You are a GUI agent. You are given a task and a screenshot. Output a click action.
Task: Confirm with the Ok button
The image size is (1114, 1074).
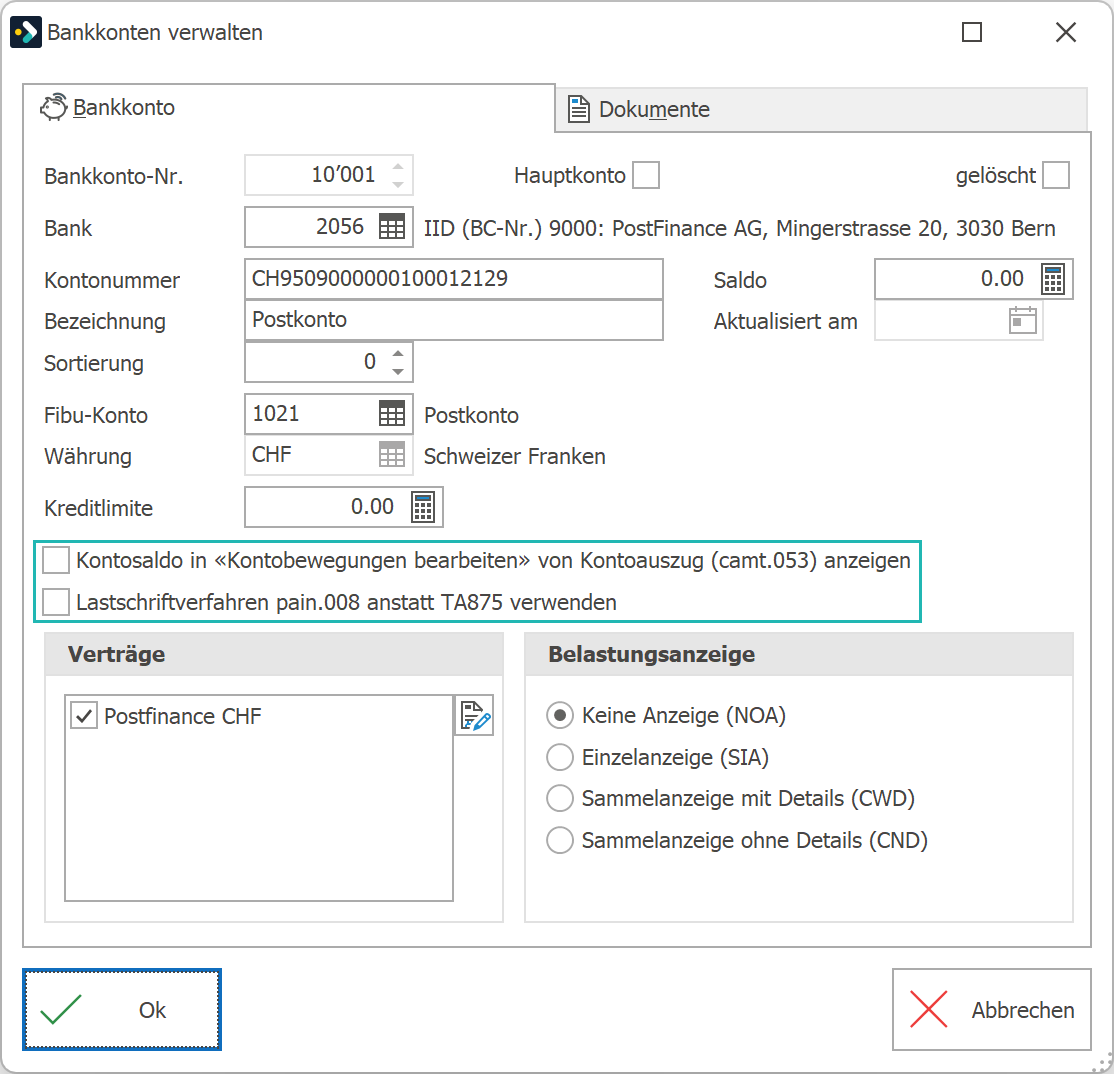click(121, 1009)
